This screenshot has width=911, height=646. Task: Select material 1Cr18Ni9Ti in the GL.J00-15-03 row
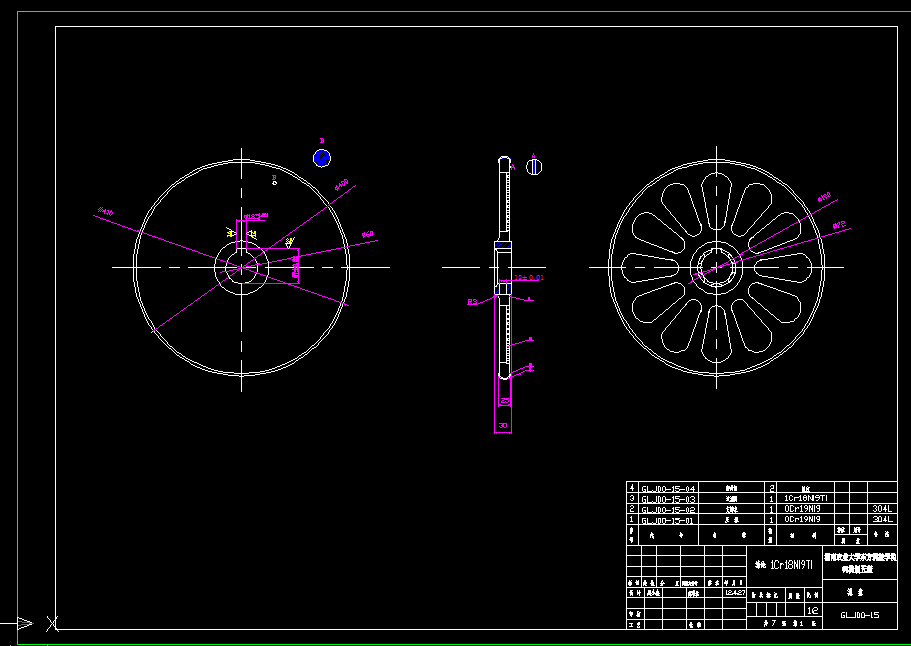coord(805,498)
